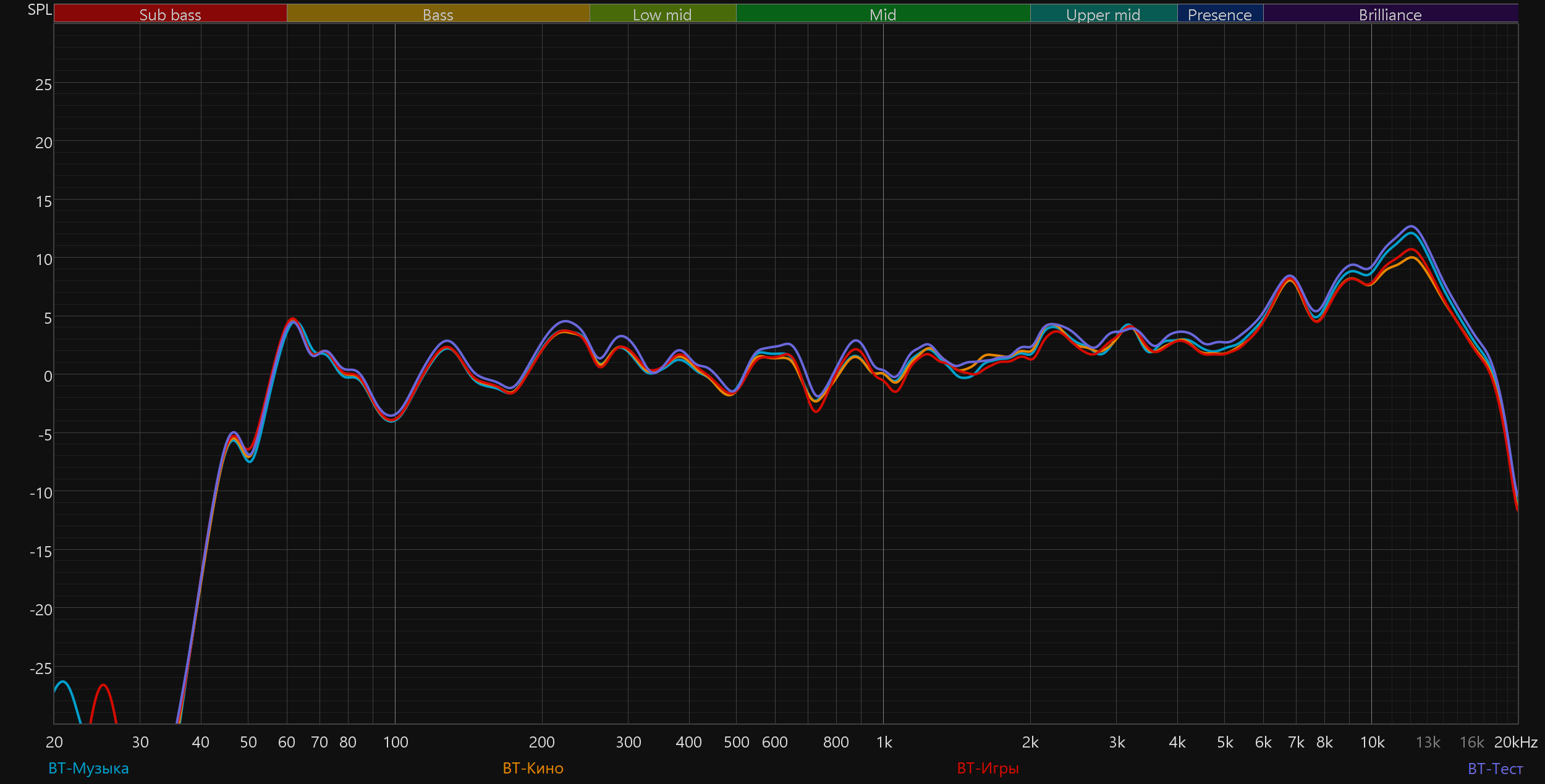Image resolution: width=1545 pixels, height=784 pixels.
Task: Click the 10k frequency axis label
Action: click(1372, 742)
